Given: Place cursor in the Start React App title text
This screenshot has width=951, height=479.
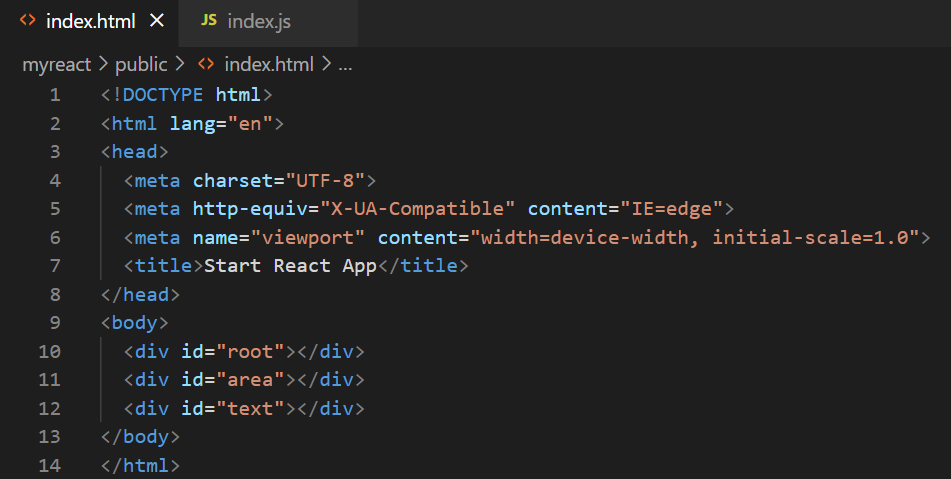Looking at the screenshot, I should pos(291,266).
